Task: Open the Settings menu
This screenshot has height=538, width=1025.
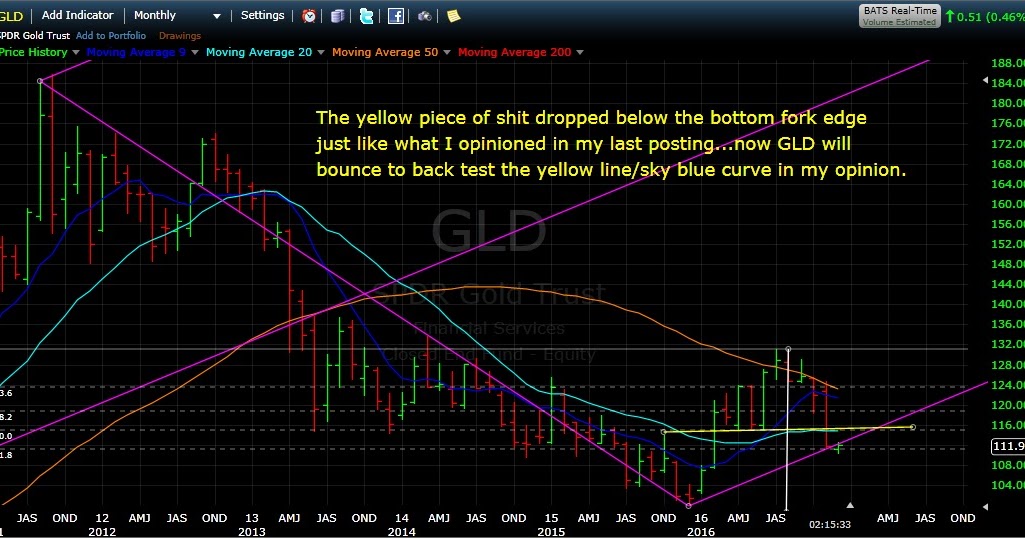Action: pyautogui.click(x=262, y=15)
